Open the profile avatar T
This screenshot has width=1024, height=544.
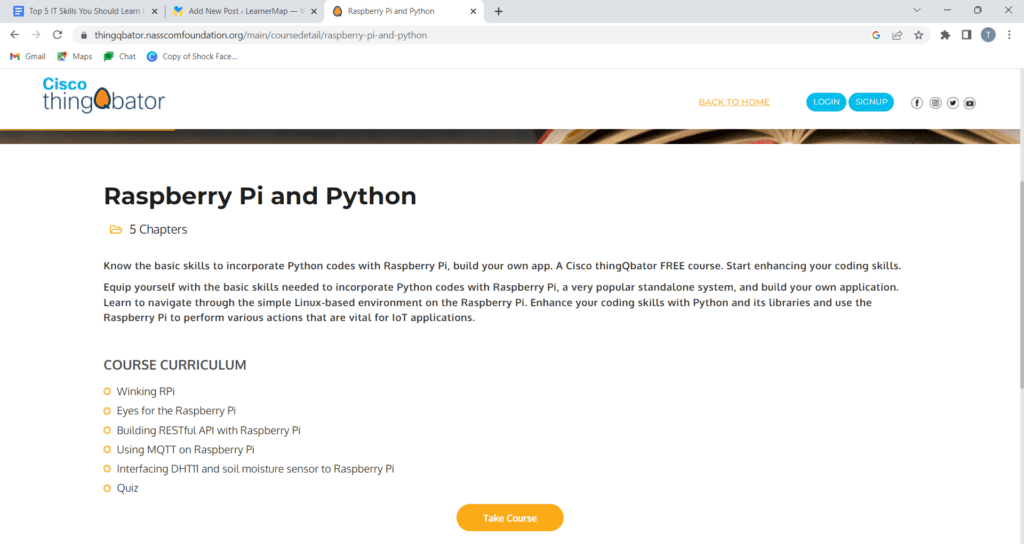[x=988, y=35]
